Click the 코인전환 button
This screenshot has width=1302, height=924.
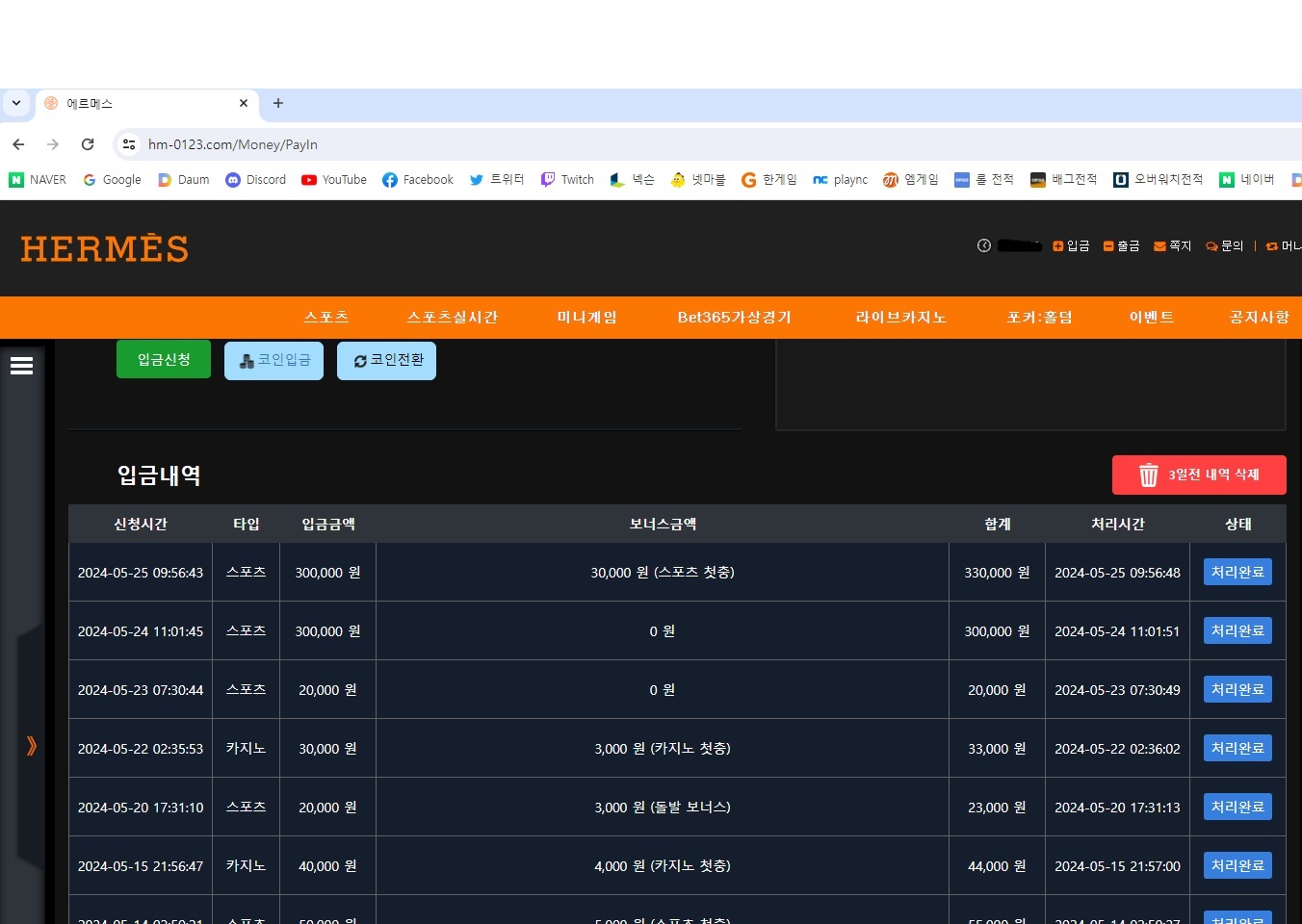[x=387, y=360]
